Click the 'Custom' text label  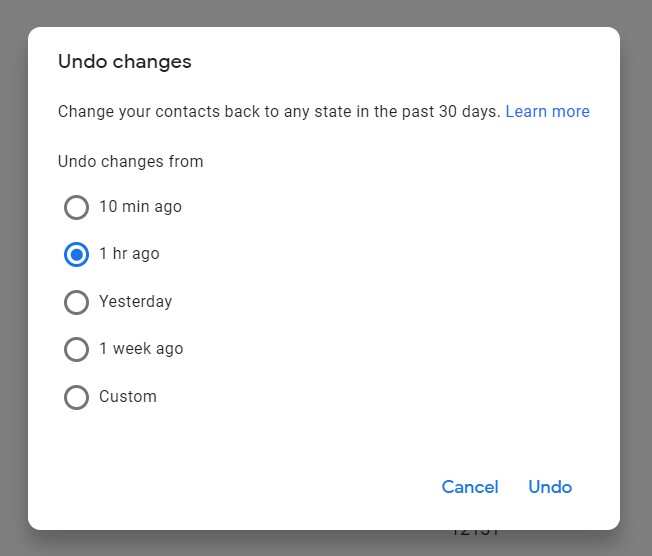tap(128, 396)
